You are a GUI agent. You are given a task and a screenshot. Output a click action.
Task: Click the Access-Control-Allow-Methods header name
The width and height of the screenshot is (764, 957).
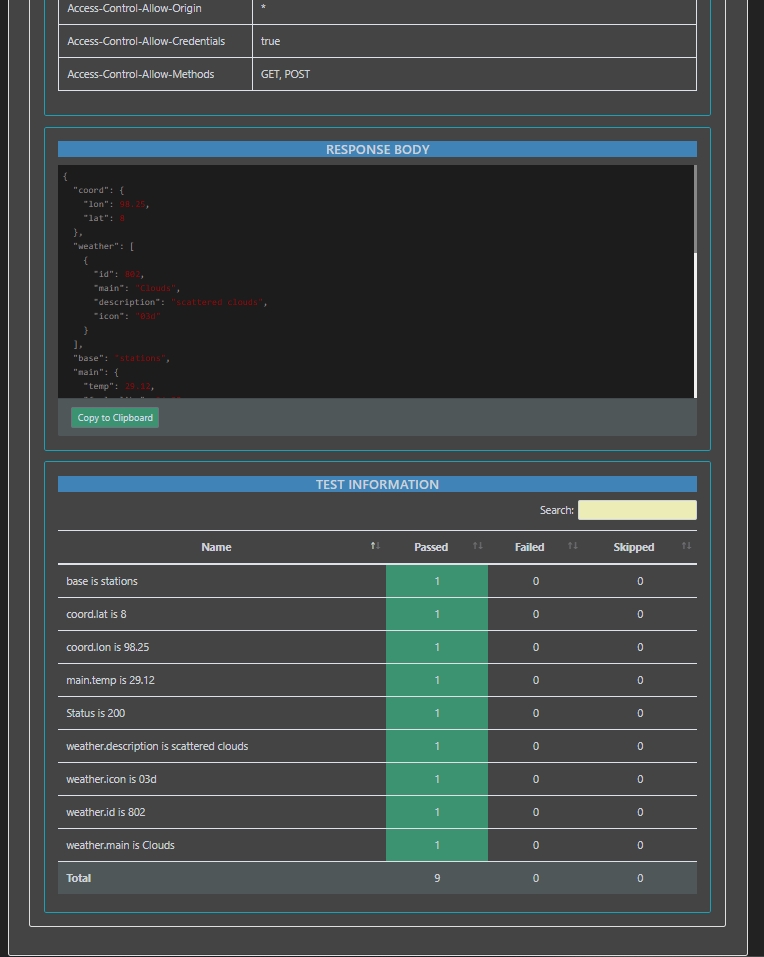pyautogui.click(x=140, y=74)
